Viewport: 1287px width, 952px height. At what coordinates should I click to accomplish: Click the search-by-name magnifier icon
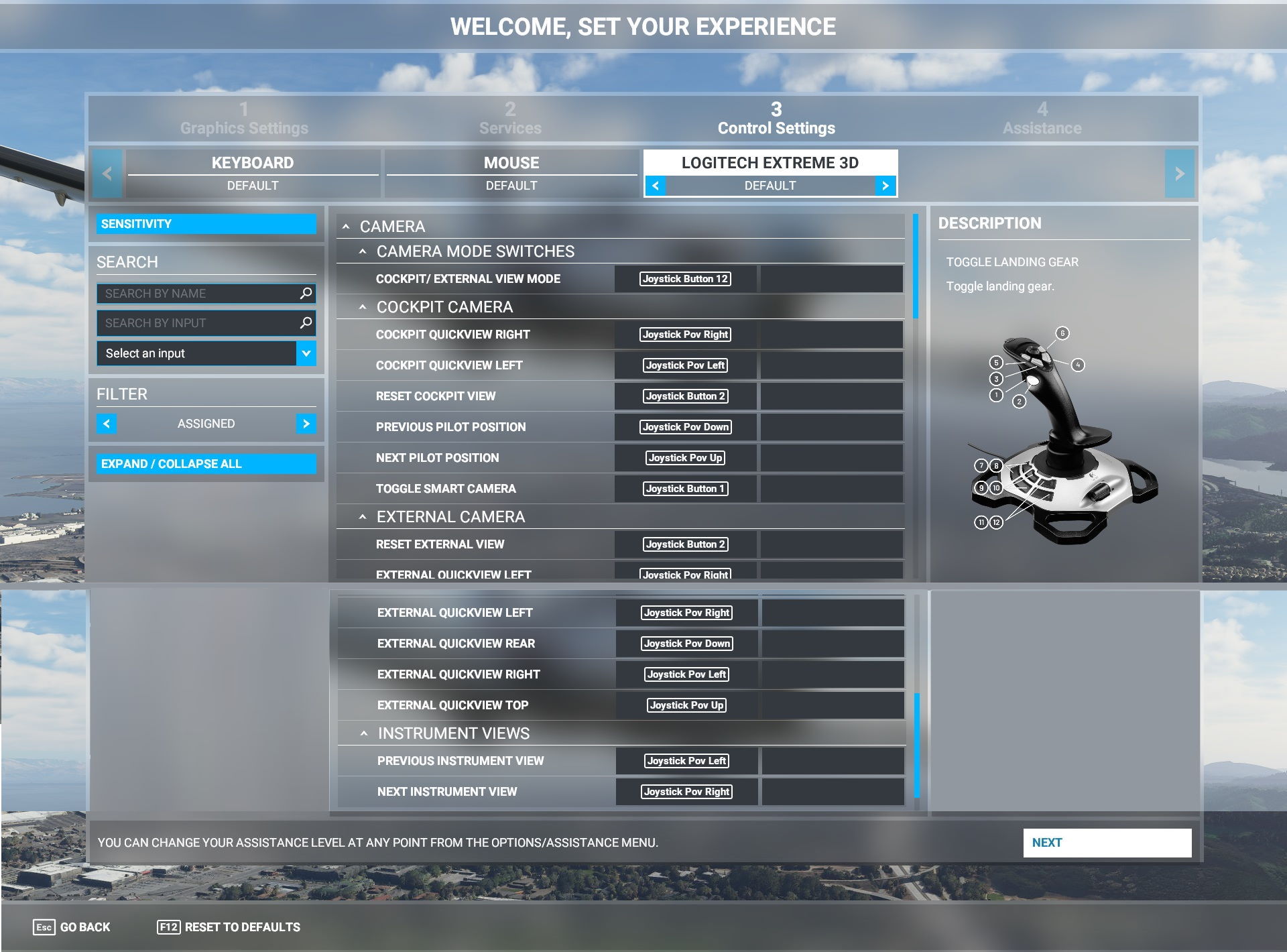point(306,293)
